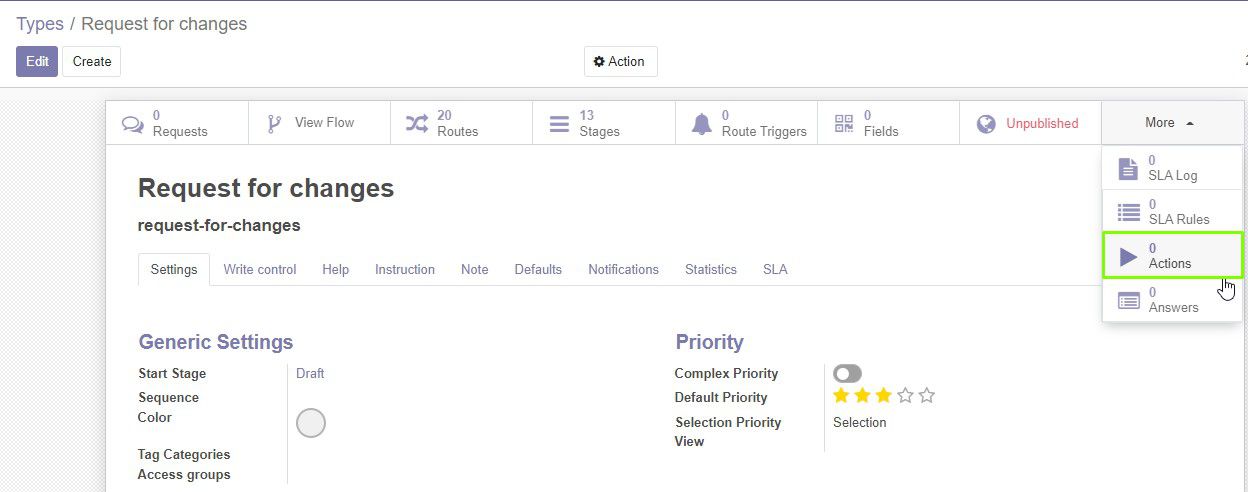Click the Stages list bars icon
Image resolution: width=1248 pixels, height=492 pixels.
559,124
